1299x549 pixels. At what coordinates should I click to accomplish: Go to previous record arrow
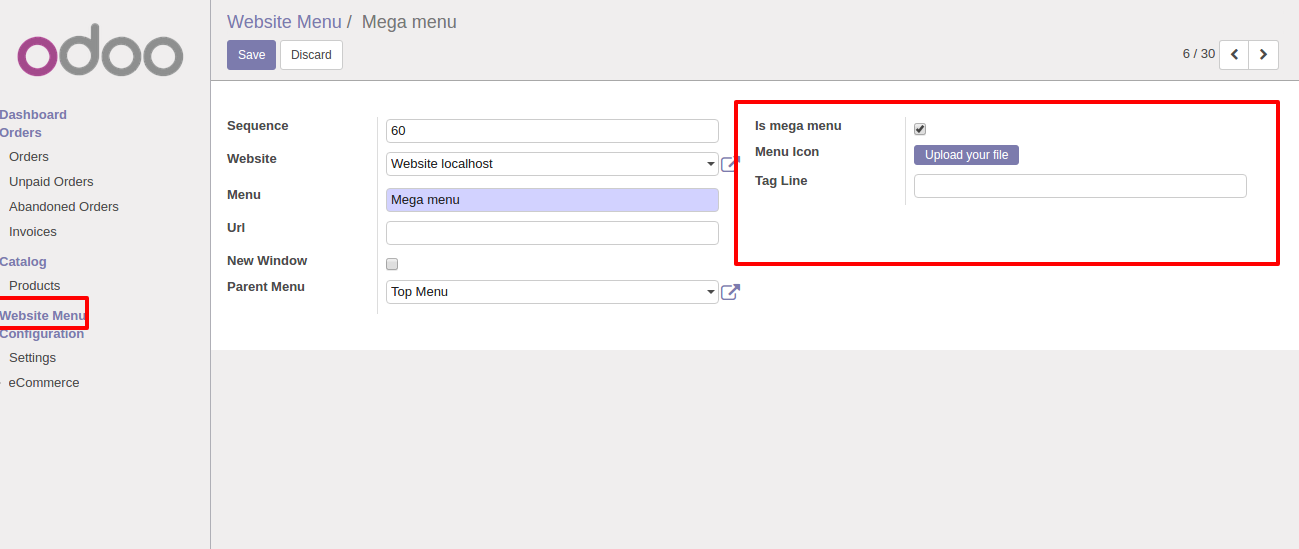pyautogui.click(x=1234, y=55)
